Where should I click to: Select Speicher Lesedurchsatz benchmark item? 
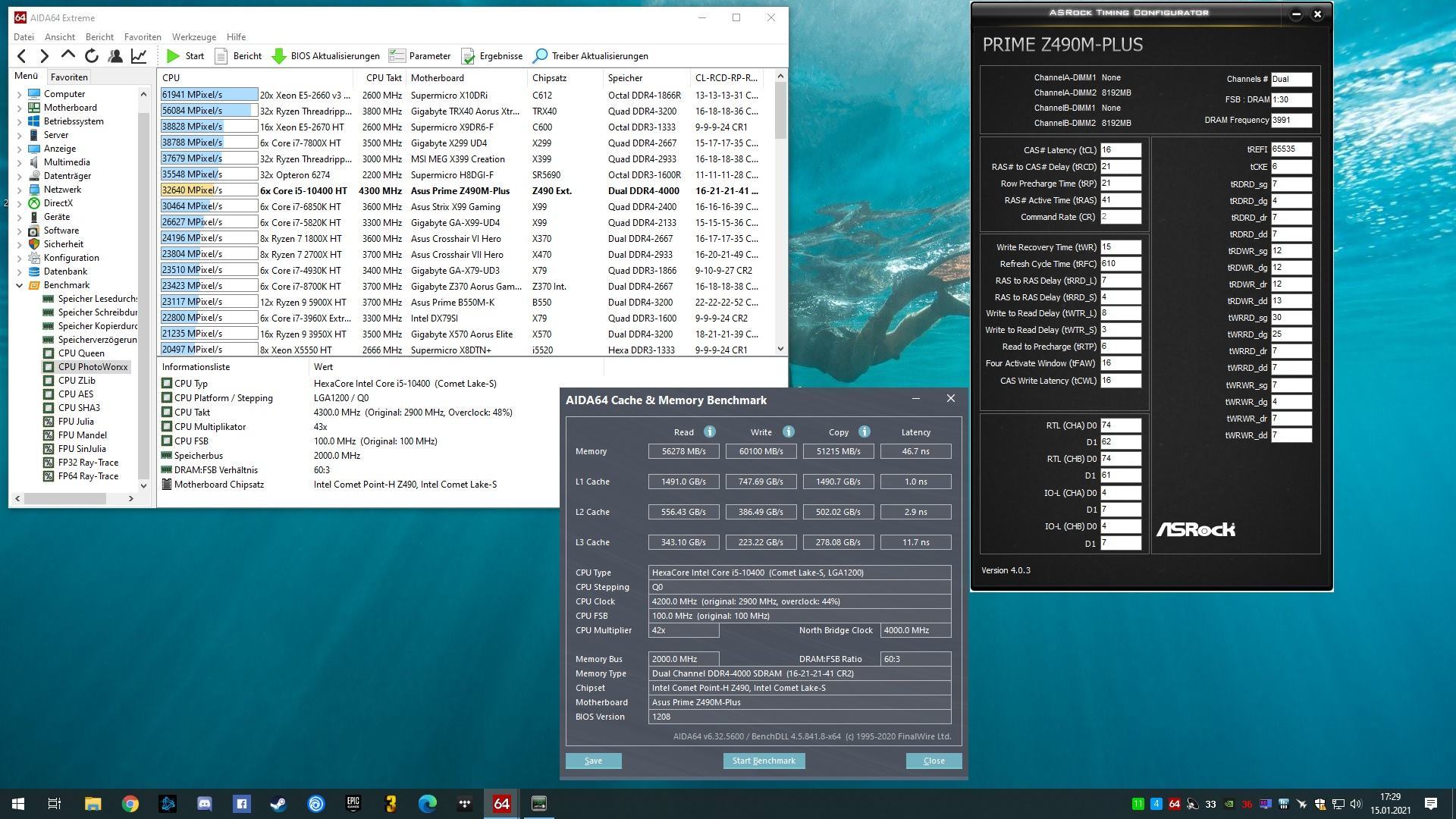(98, 299)
